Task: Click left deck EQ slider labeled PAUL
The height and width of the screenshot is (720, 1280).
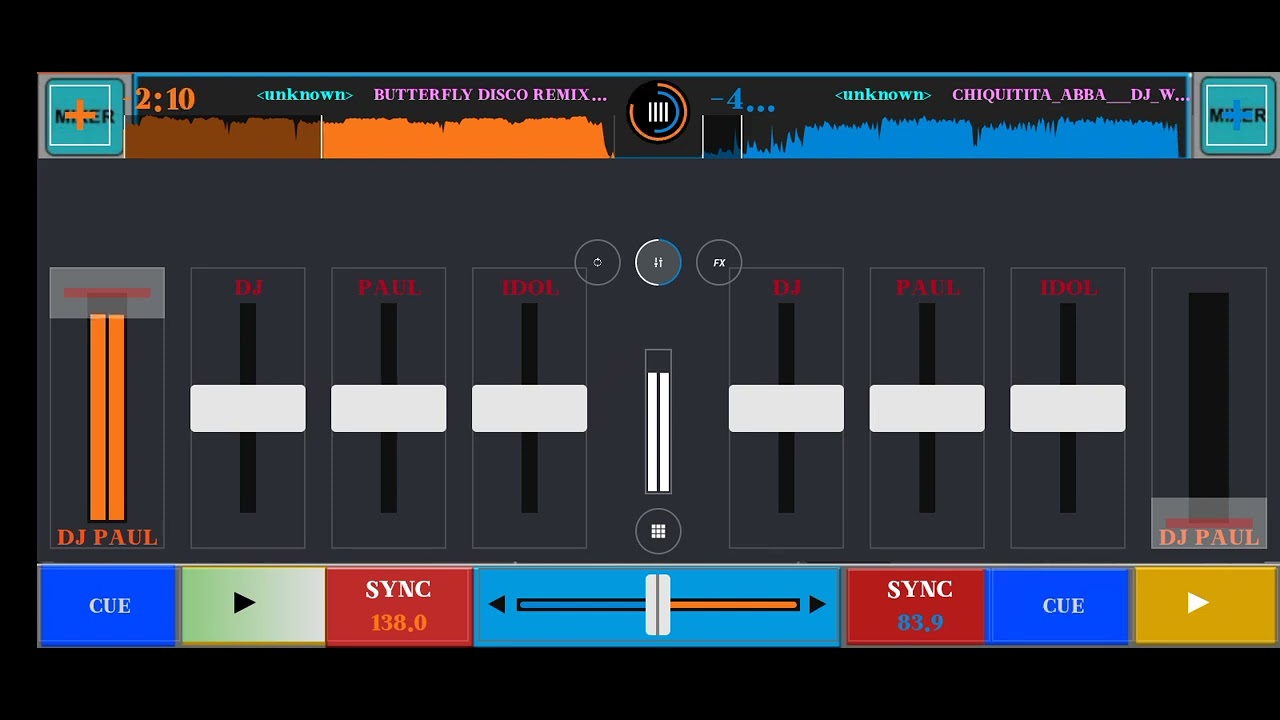Action: 389,408
